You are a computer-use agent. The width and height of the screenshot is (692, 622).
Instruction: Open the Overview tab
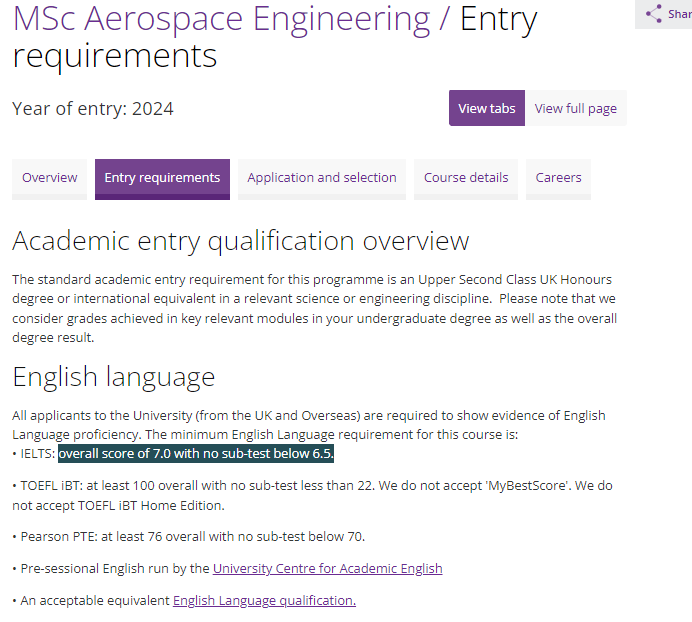click(49, 179)
